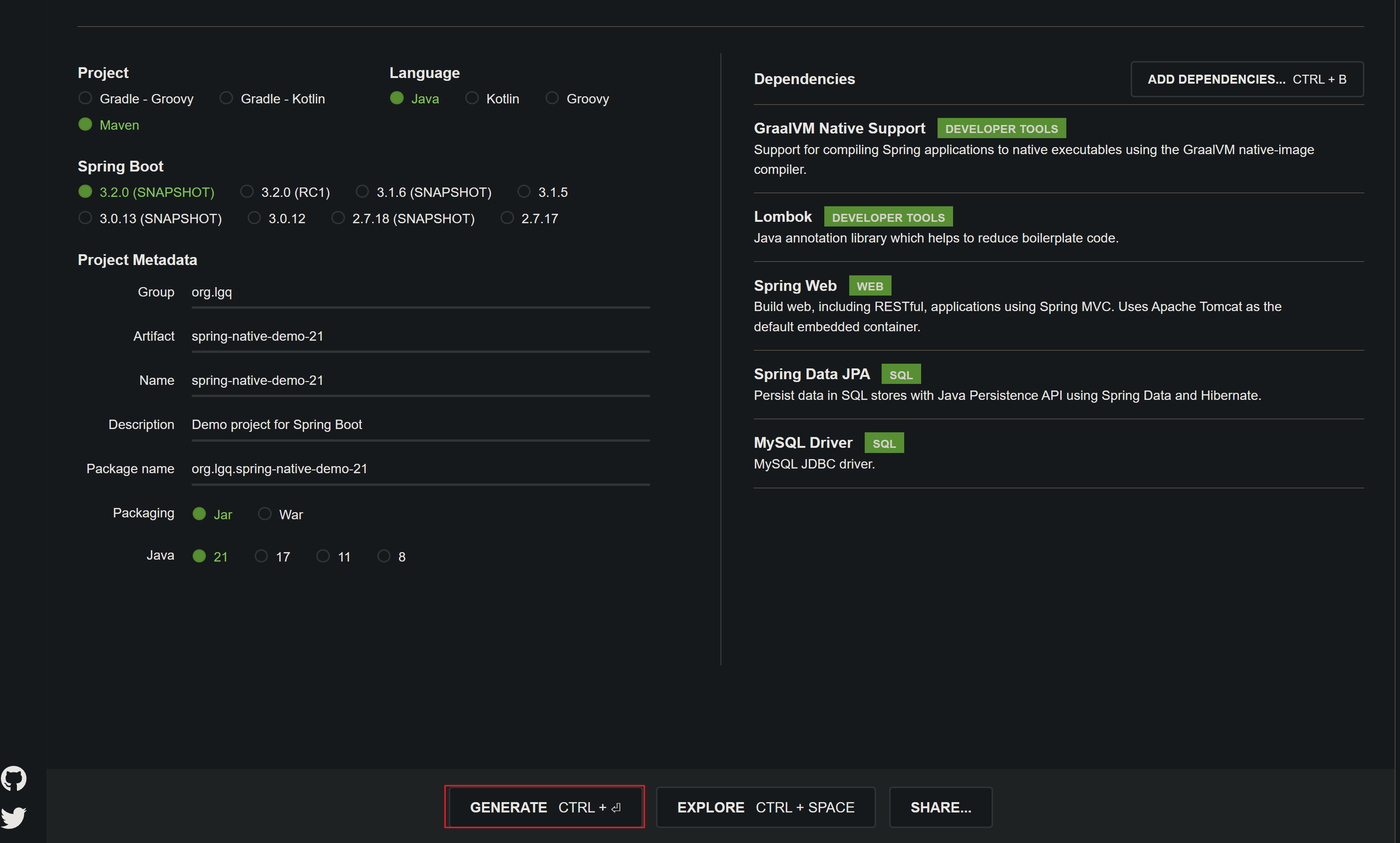Screen dimensions: 1400x843
Task: Edit the Package name input field
Action: point(420,470)
